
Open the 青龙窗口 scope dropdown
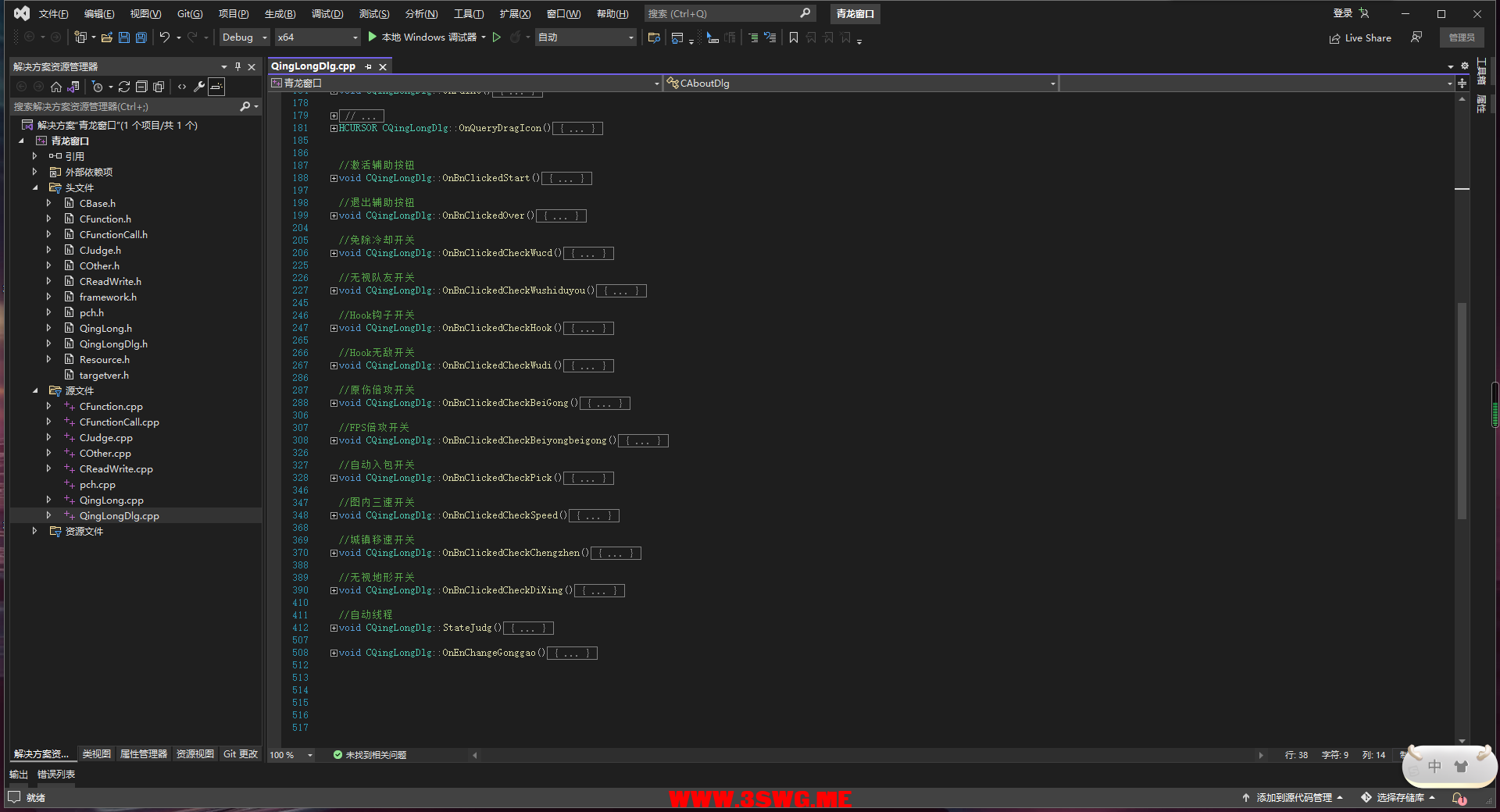(465, 83)
